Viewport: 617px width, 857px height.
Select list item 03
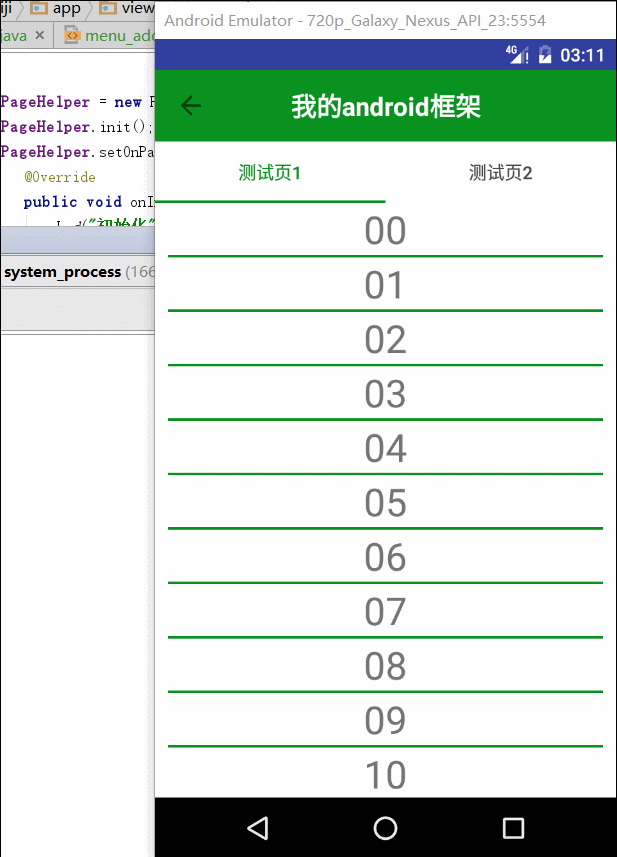[x=385, y=394]
